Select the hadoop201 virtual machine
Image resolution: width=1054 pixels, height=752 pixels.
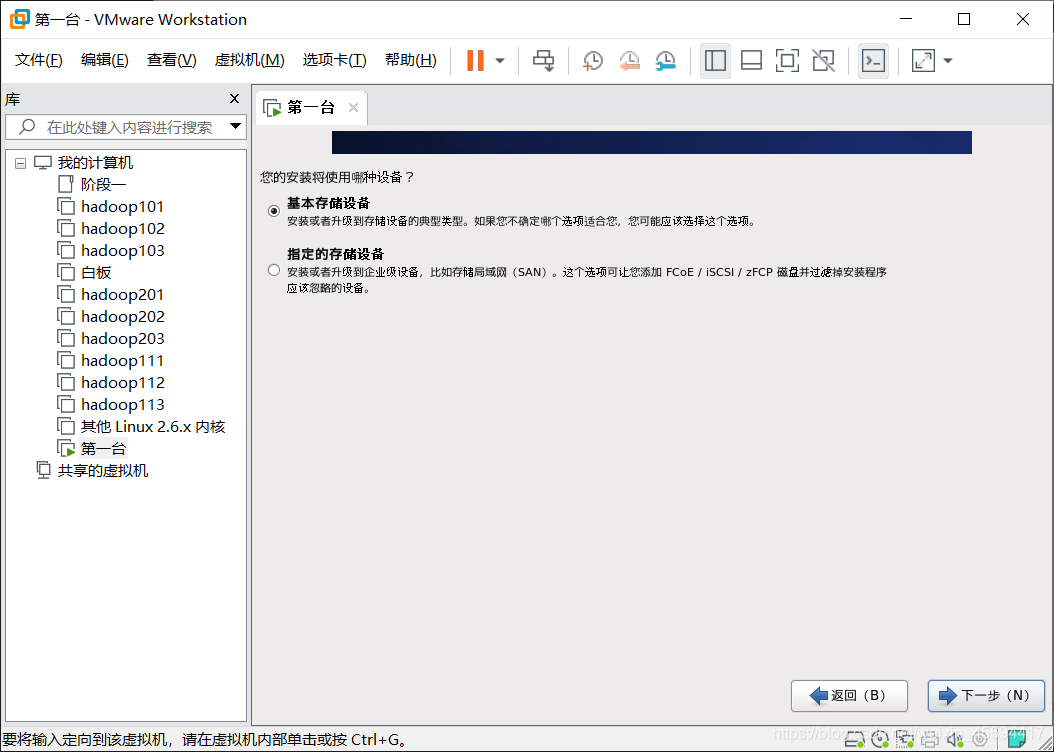[x=122, y=294]
